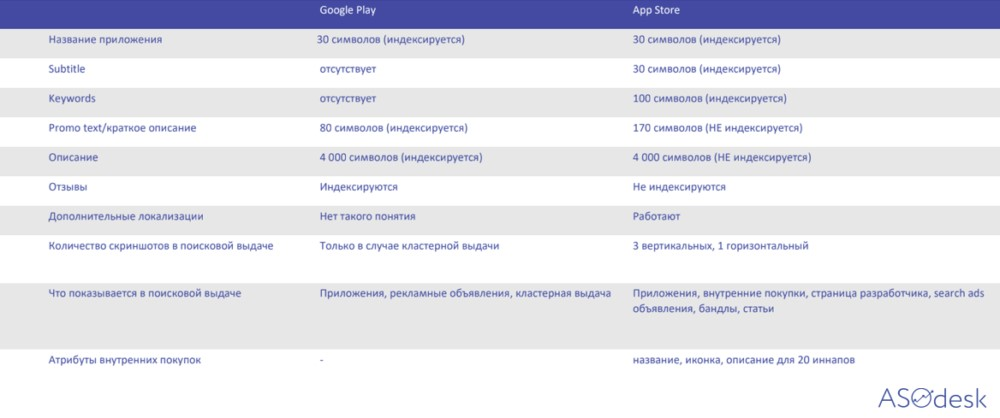Select the 'Название приложения' row label
This screenshot has width=1000, height=418.
click(x=105, y=41)
